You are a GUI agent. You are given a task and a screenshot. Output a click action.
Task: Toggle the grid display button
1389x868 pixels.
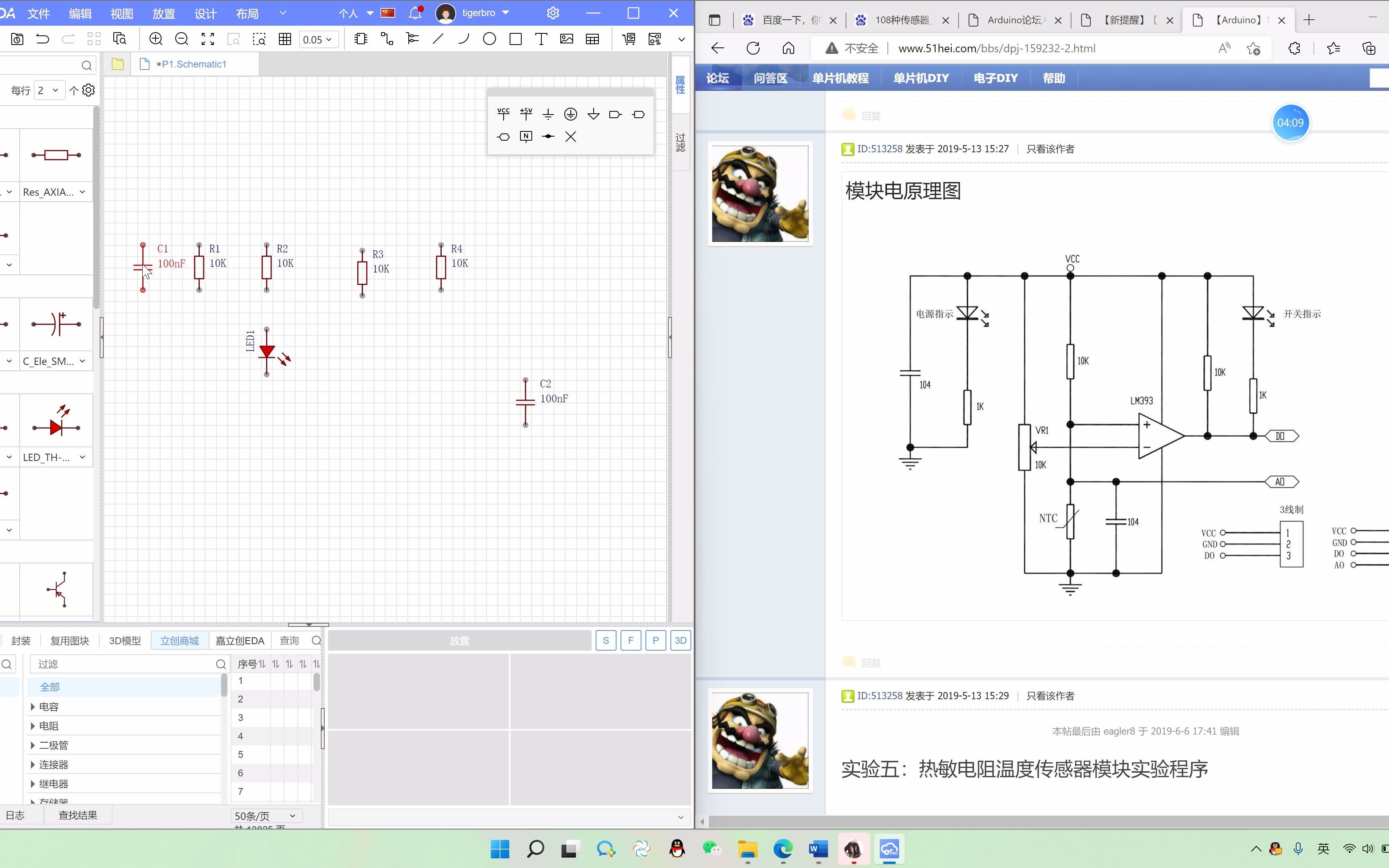point(285,39)
